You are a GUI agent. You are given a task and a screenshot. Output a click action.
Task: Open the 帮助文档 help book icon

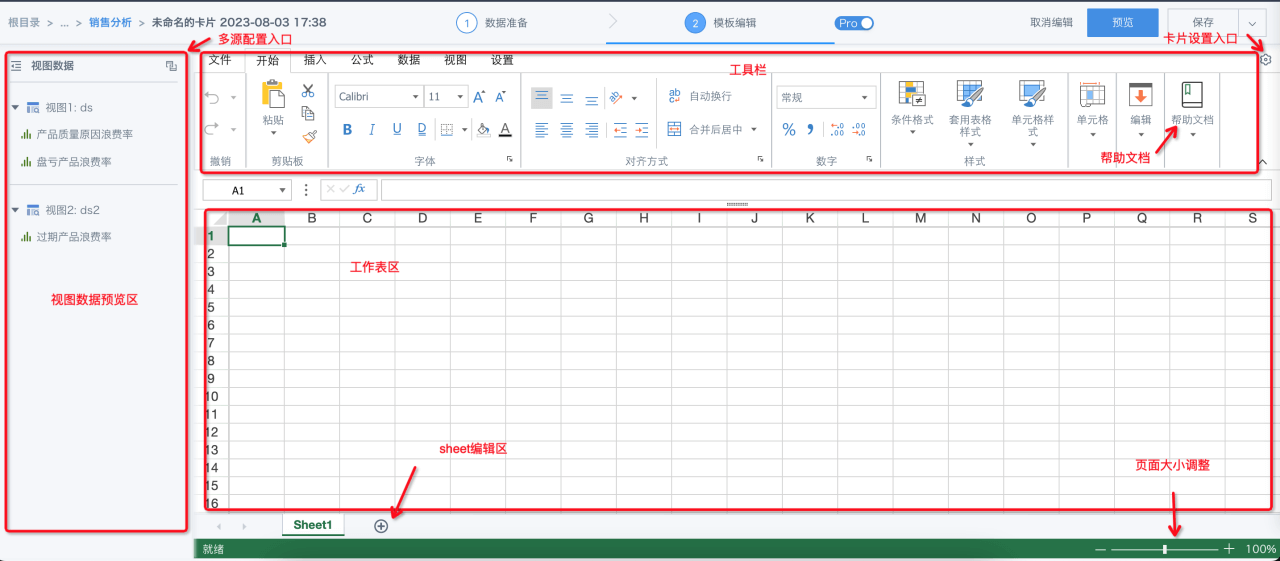point(1192,95)
